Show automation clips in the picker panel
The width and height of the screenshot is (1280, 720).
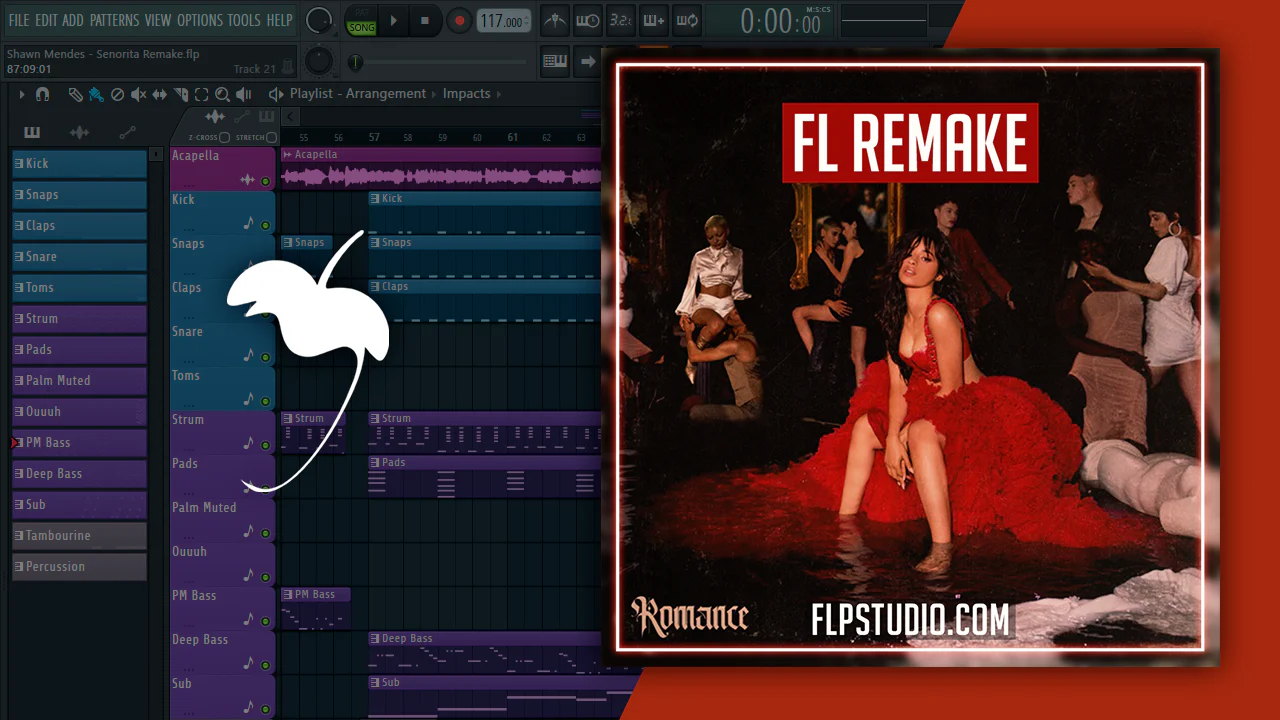pos(127,132)
